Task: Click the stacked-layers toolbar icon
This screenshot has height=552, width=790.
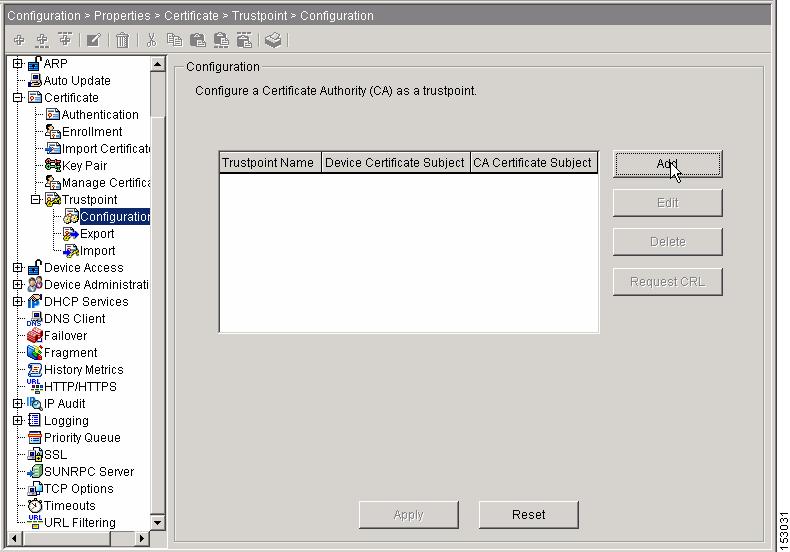Action: [273, 40]
